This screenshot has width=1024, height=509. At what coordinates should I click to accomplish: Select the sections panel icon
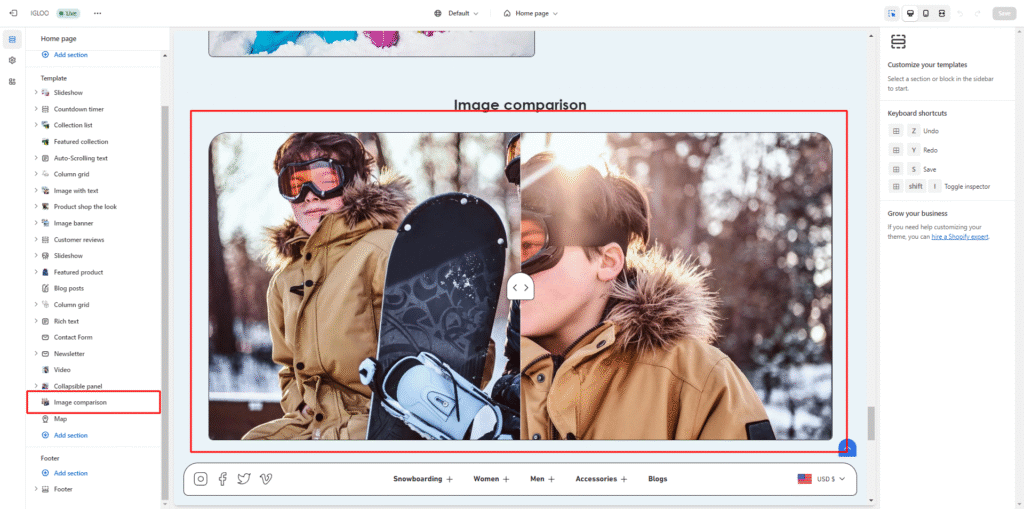[12, 39]
